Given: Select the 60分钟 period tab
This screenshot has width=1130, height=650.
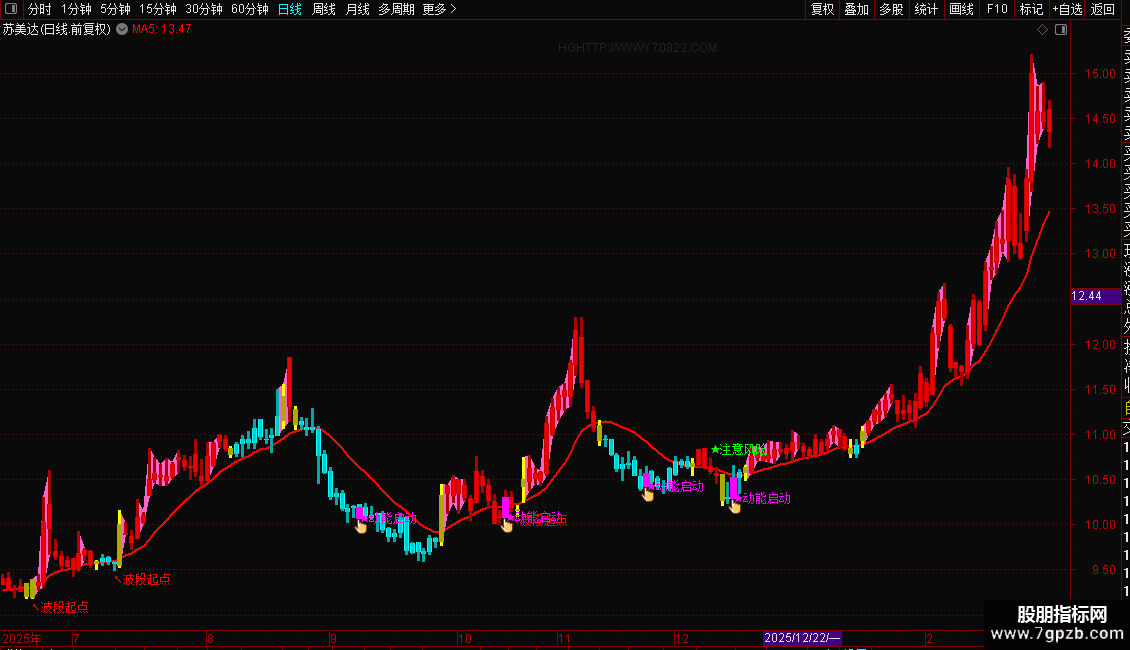Looking at the screenshot, I should pyautogui.click(x=250, y=9).
